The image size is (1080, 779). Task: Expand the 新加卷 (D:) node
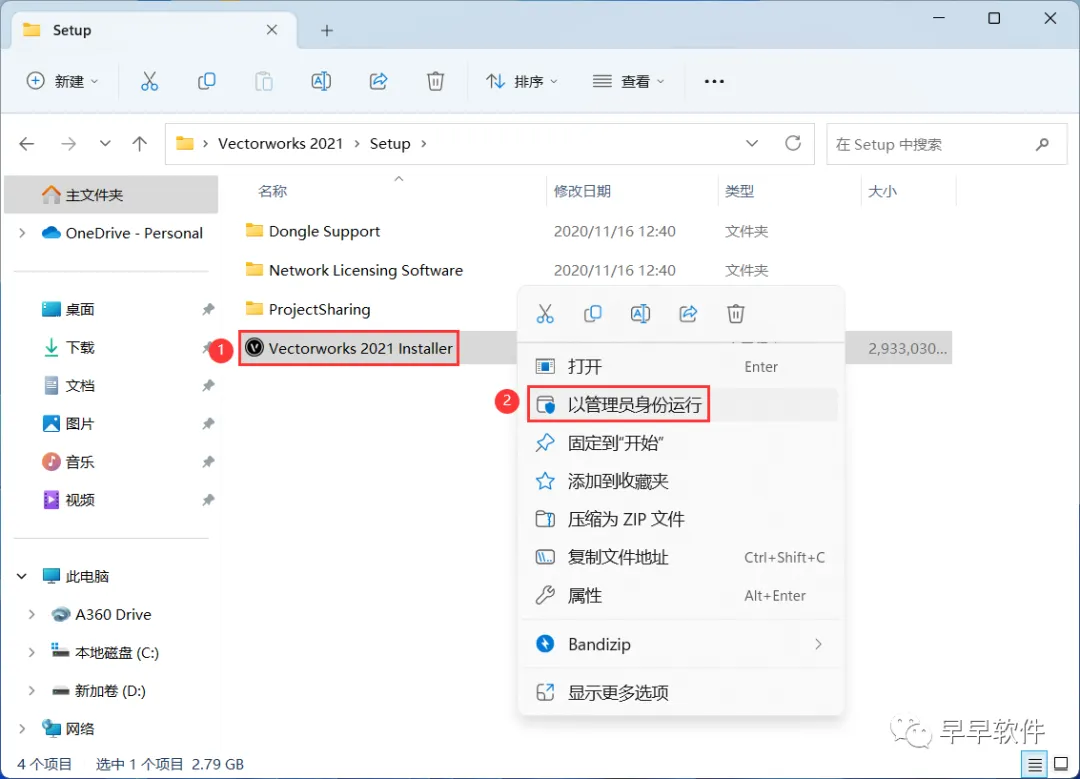click(x=32, y=690)
